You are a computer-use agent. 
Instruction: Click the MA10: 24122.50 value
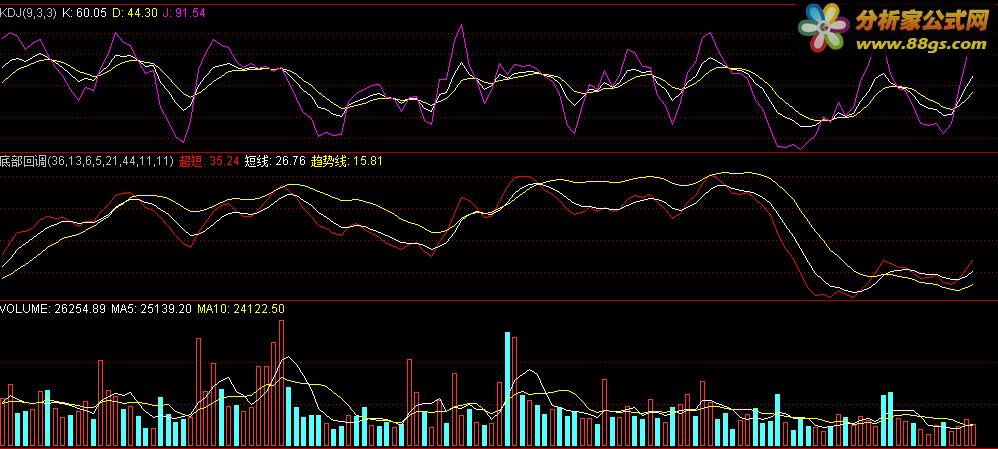[241, 309]
